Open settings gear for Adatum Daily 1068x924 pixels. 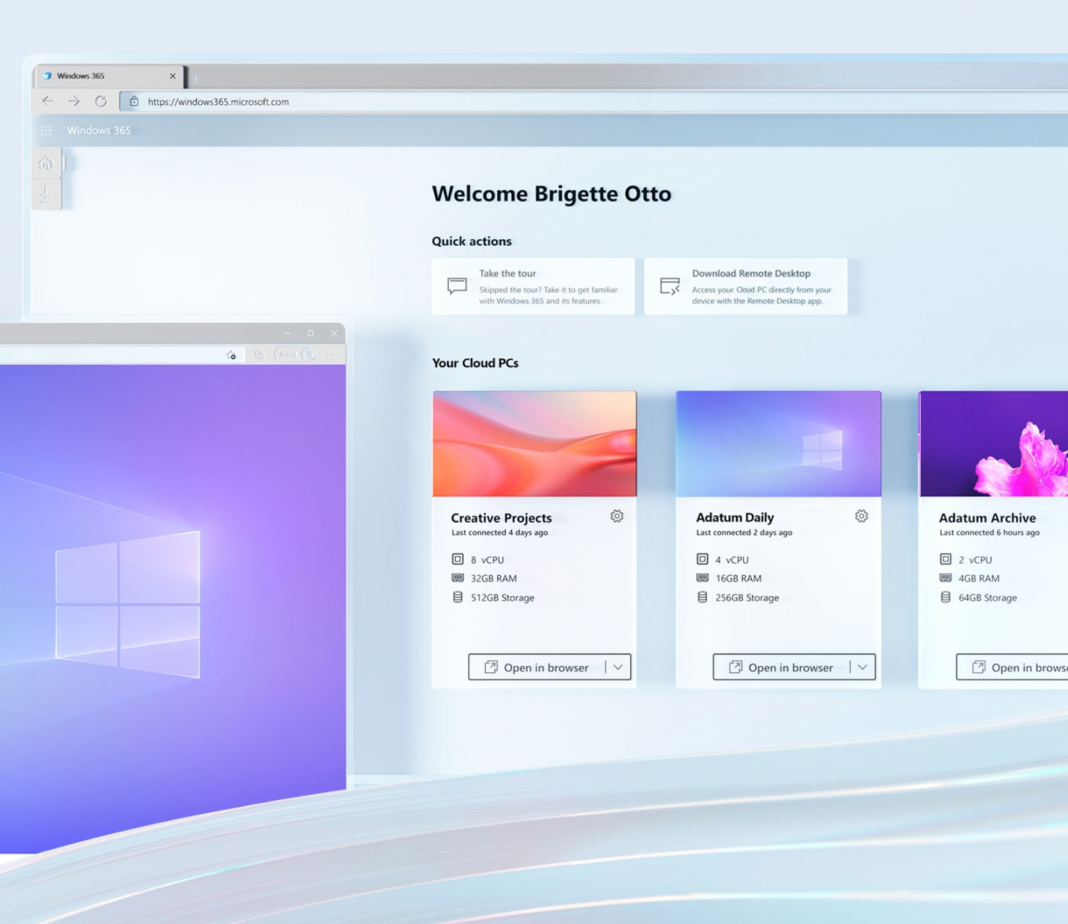click(862, 516)
